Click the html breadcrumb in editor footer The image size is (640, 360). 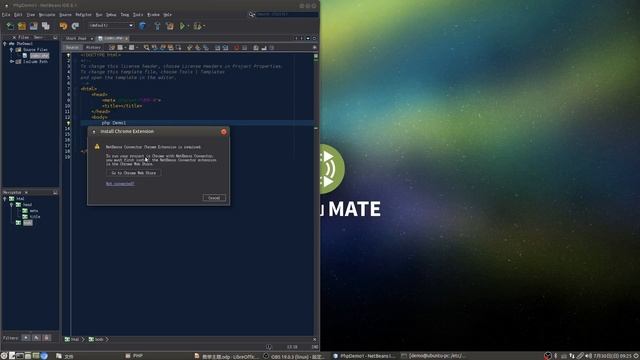point(72,340)
